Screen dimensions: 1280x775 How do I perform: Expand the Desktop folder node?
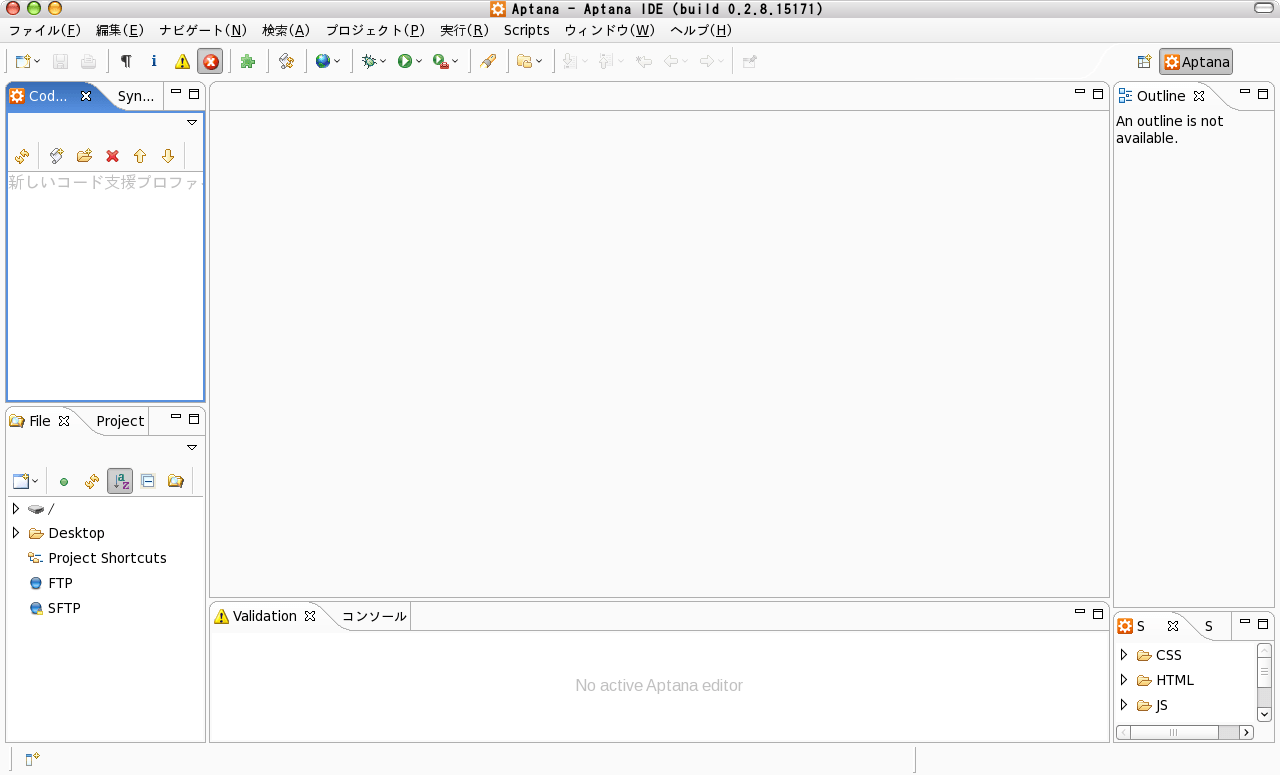point(16,533)
